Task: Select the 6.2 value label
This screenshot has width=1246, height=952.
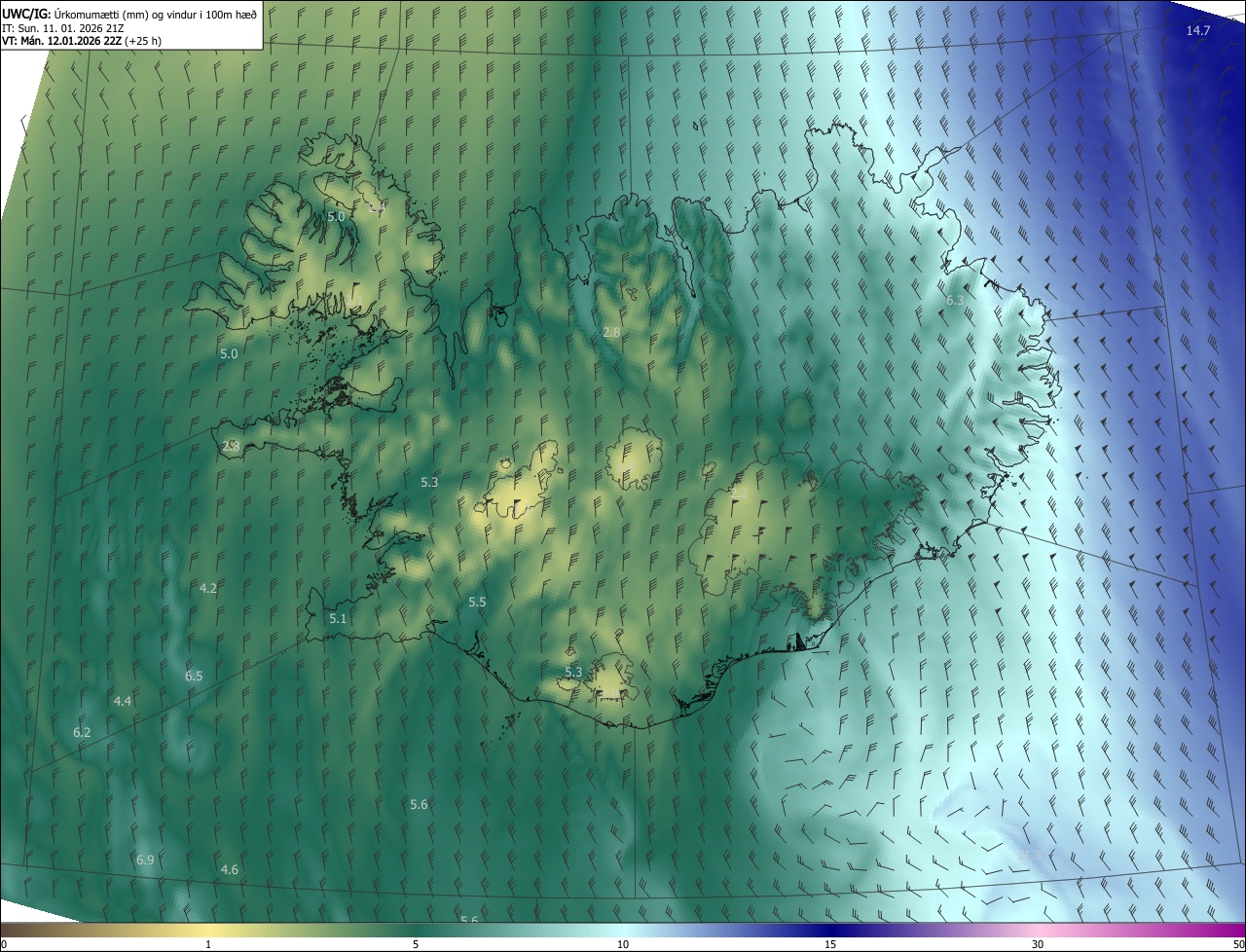Action: [82, 732]
